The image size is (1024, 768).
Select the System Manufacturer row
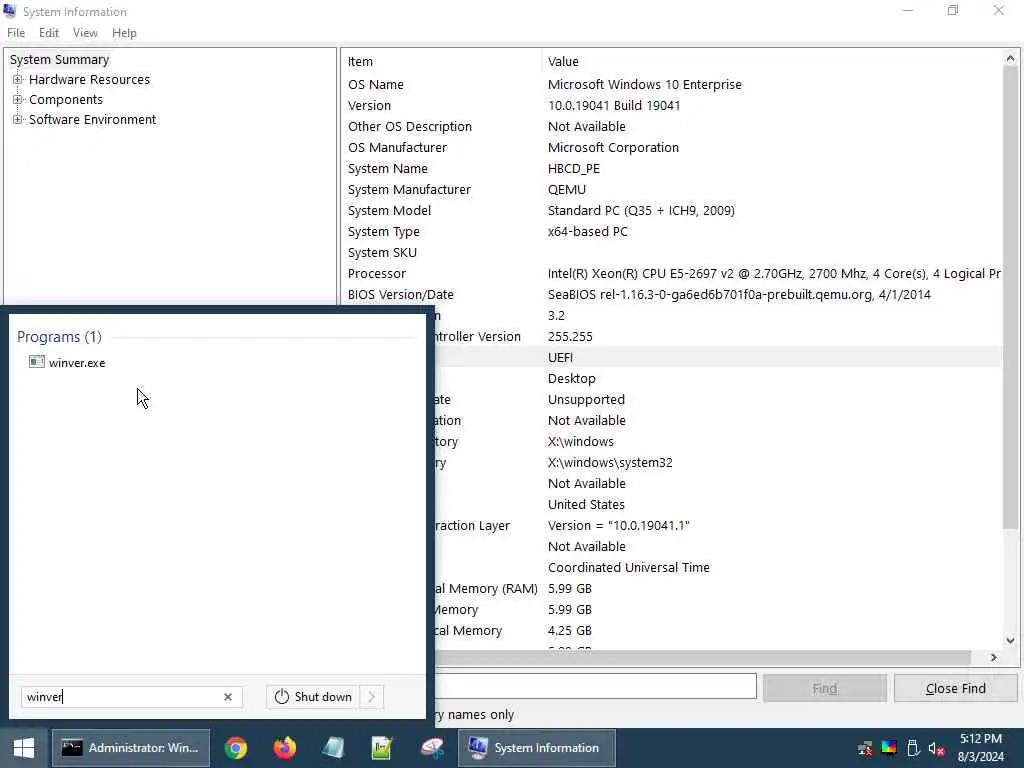[x=672, y=189]
